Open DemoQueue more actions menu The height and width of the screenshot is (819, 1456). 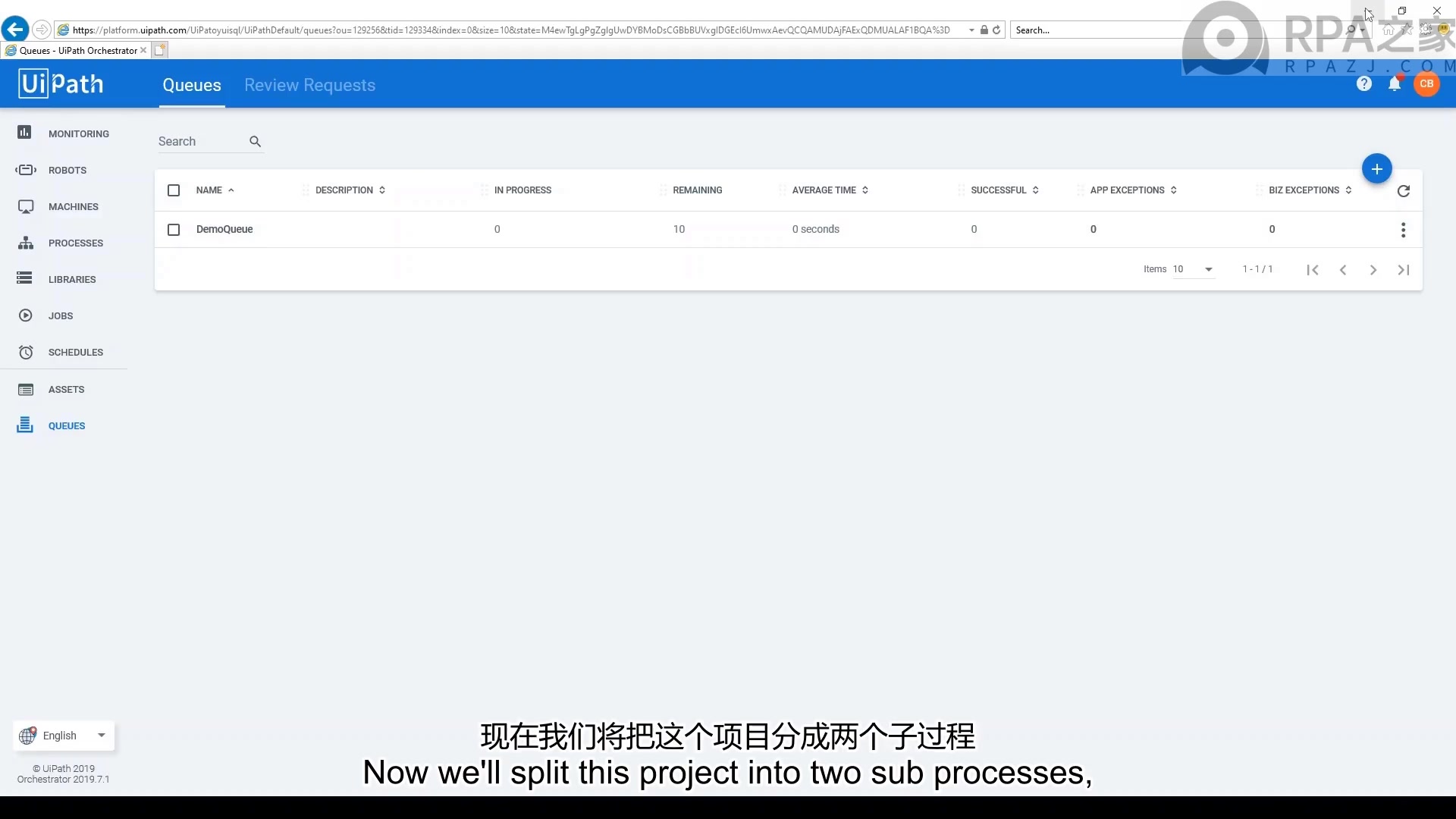[x=1403, y=230]
